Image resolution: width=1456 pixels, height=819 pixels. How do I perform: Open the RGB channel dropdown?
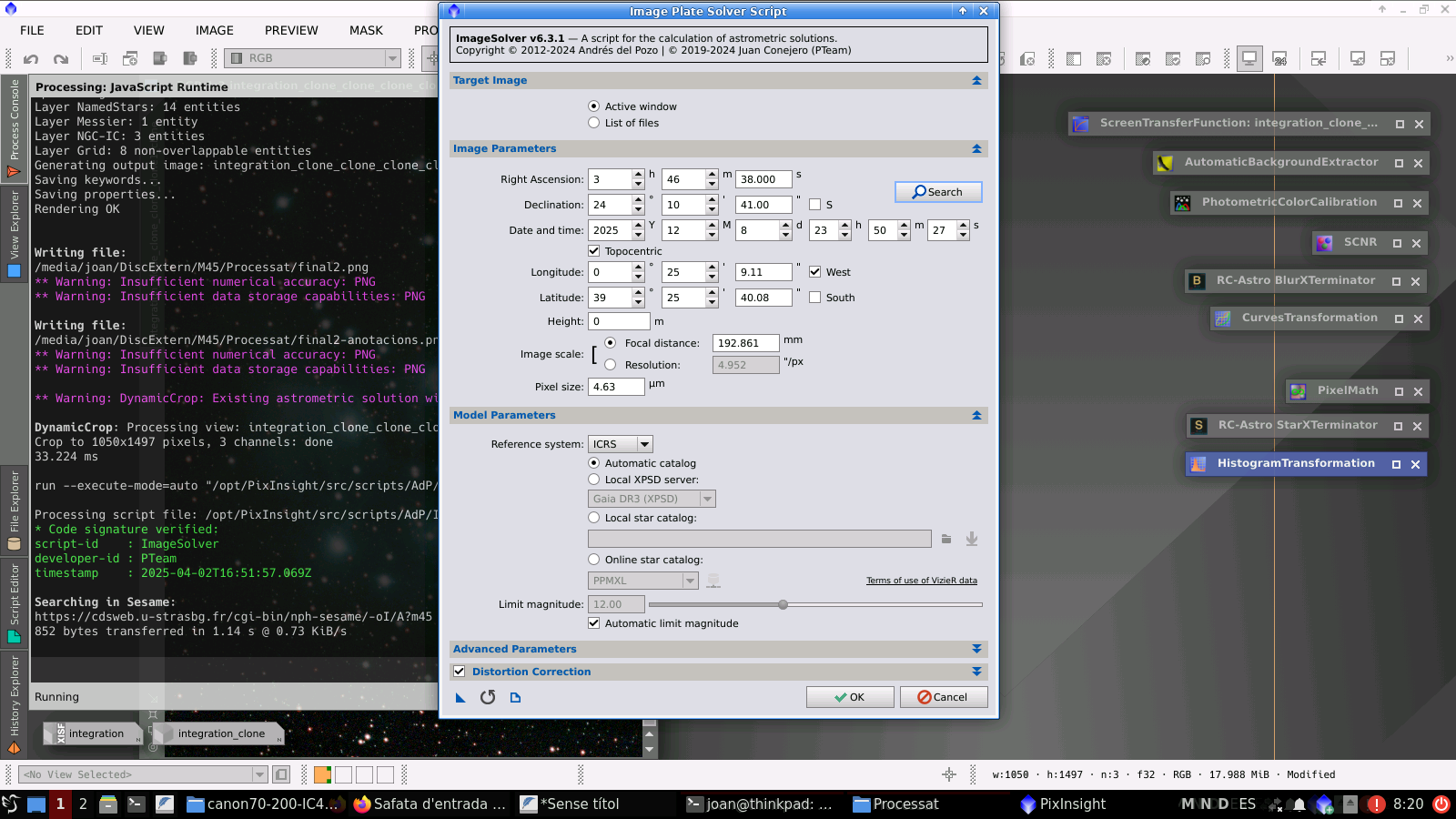pyautogui.click(x=312, y=58)
